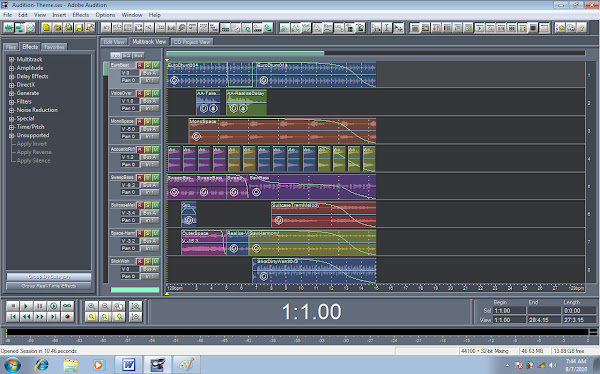Expand the Special effects category
The image size is (600, 374).
tap(11, 119)
